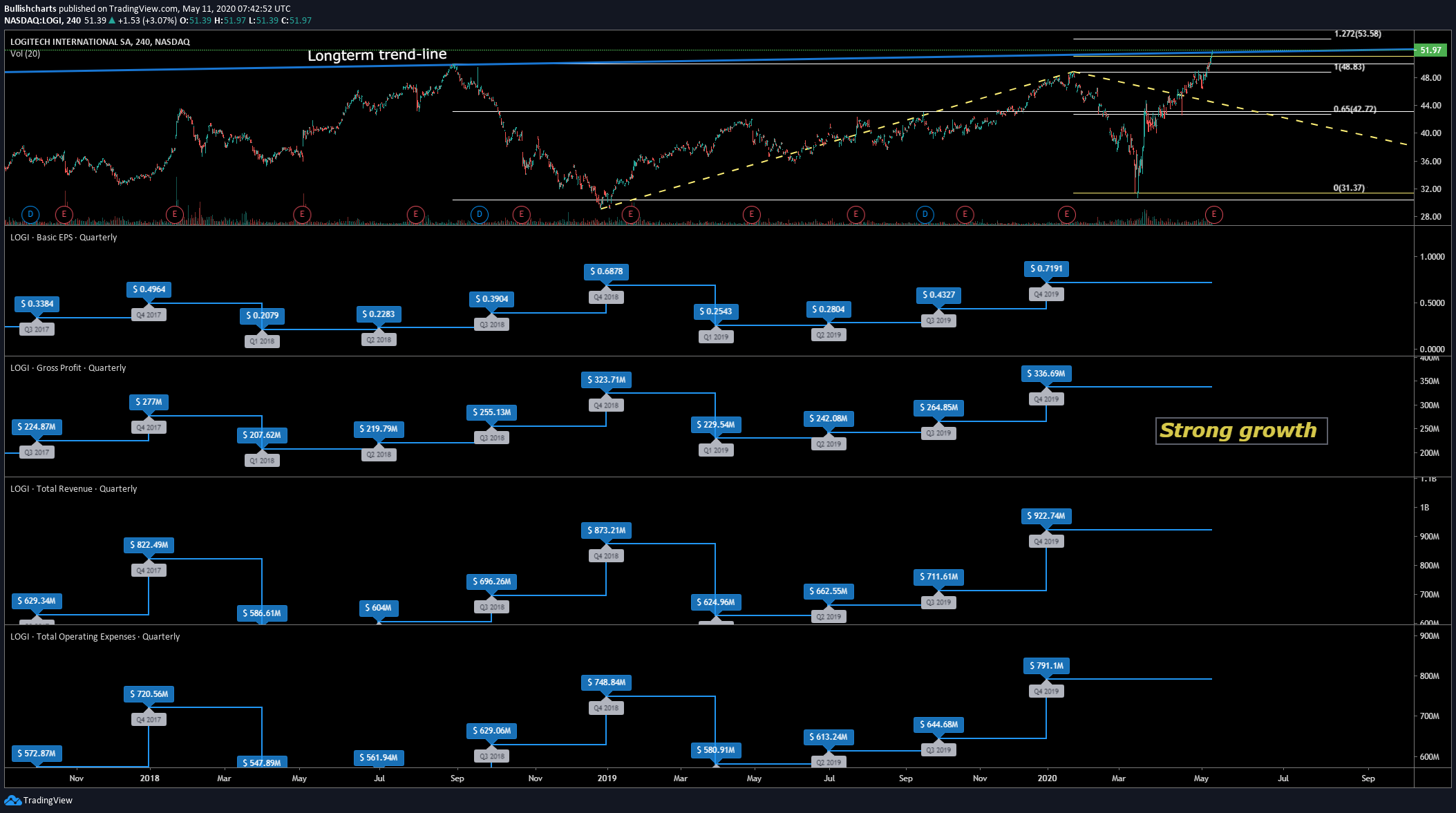Click the $ 580.91M operating expenses tag
The height and width of the screenshot is (813, 1456).
coord(716,750)
